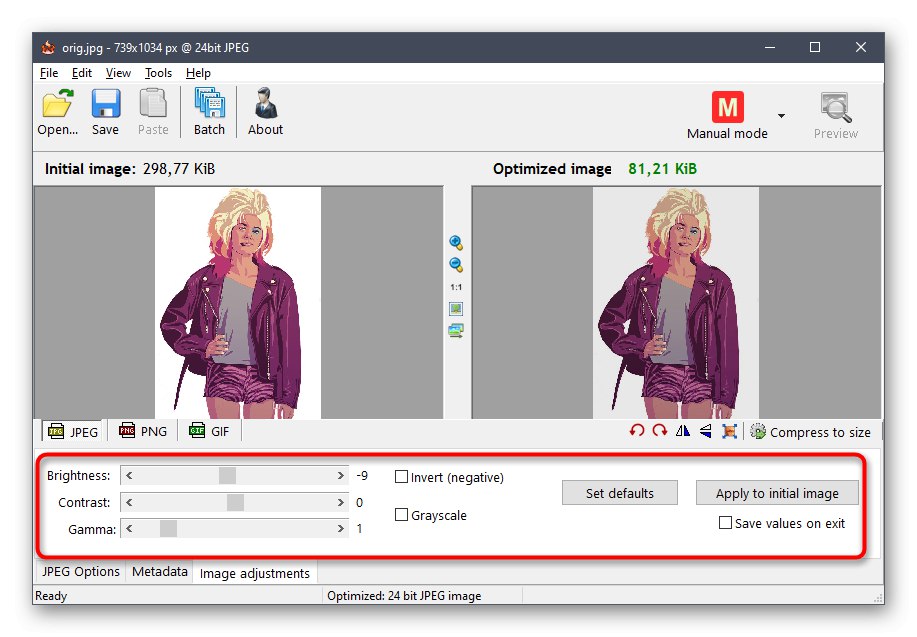Enable Invert (negative) checkbox

click(401, 477)
